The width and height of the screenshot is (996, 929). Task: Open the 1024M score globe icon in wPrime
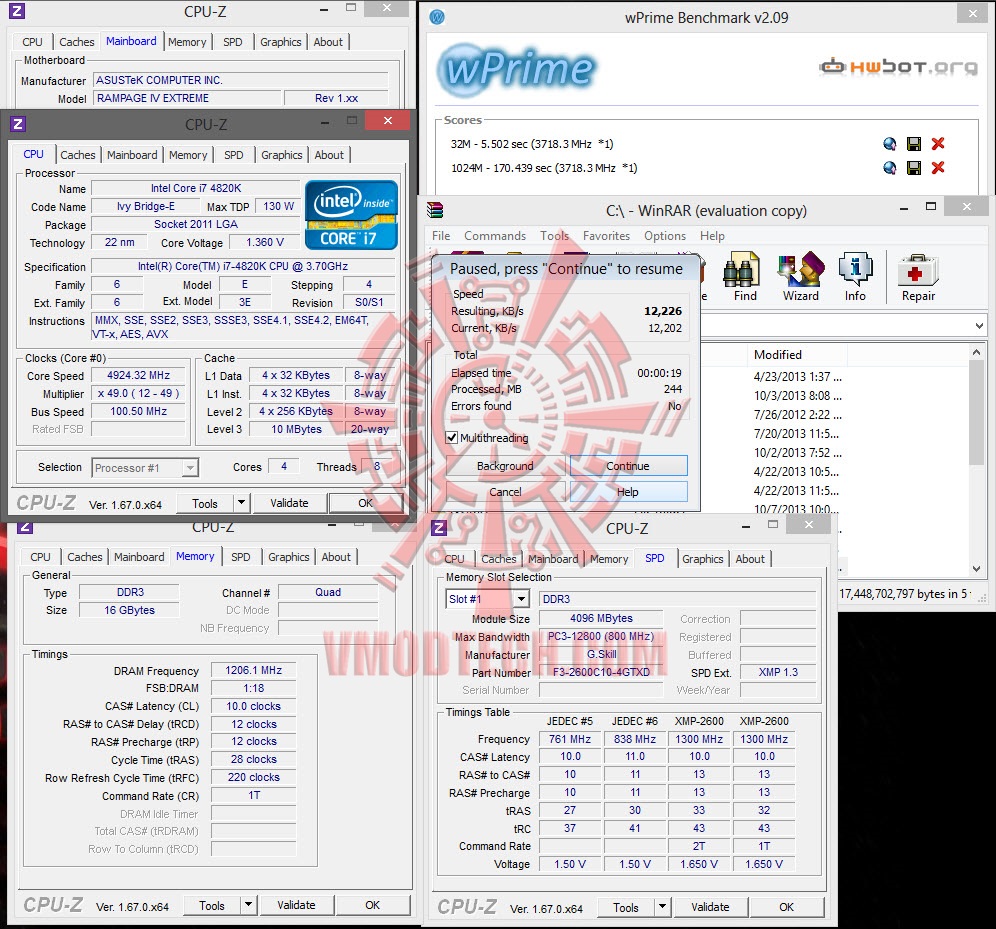889,168
